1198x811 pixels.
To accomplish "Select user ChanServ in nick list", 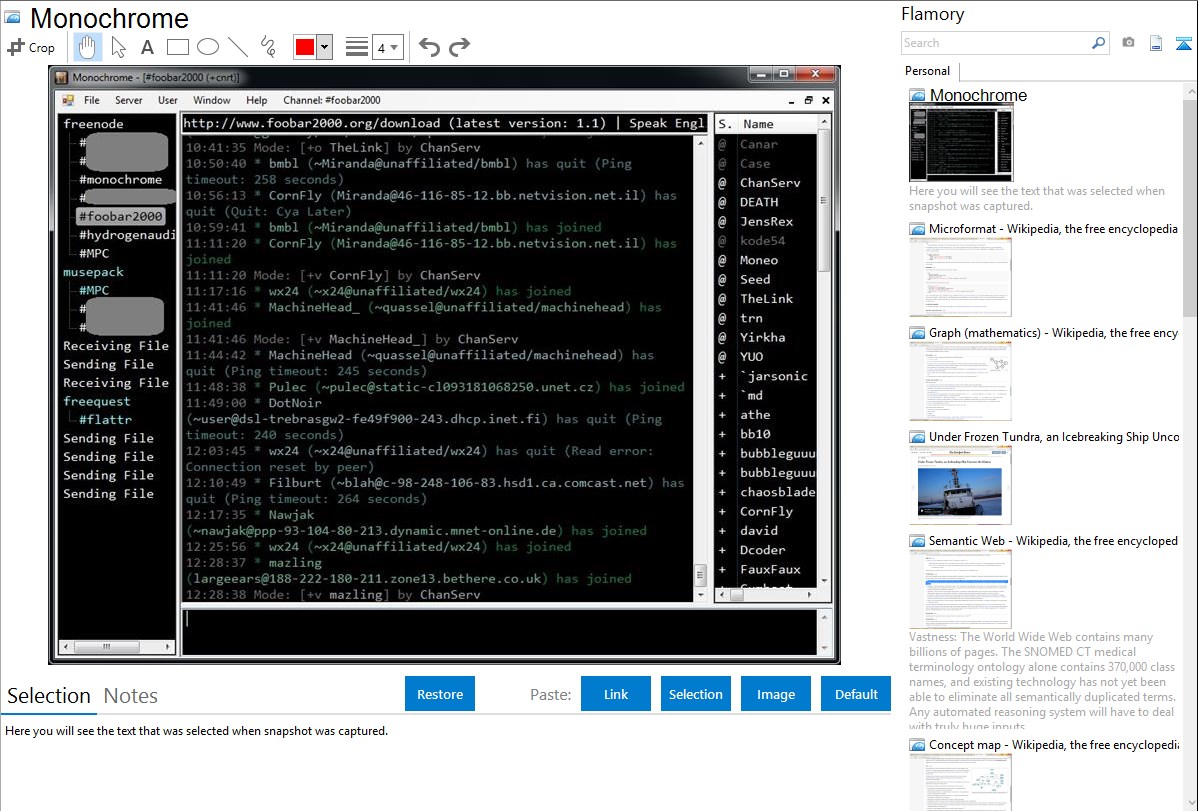I will click(x=770, y=183).
